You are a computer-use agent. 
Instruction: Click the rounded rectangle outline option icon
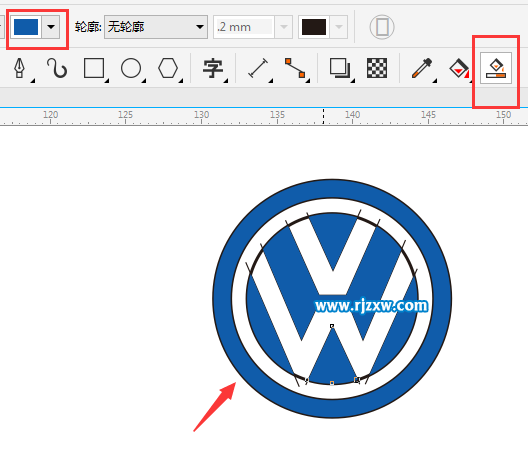tap(382, 27)
